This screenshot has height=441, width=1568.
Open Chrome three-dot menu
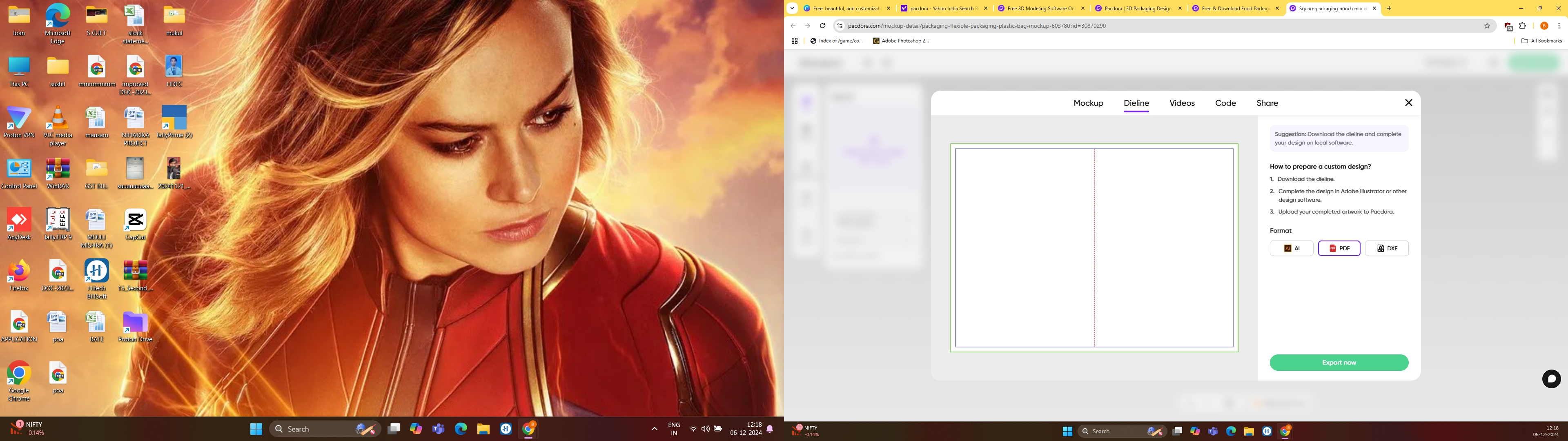[x=1558, y=26]
